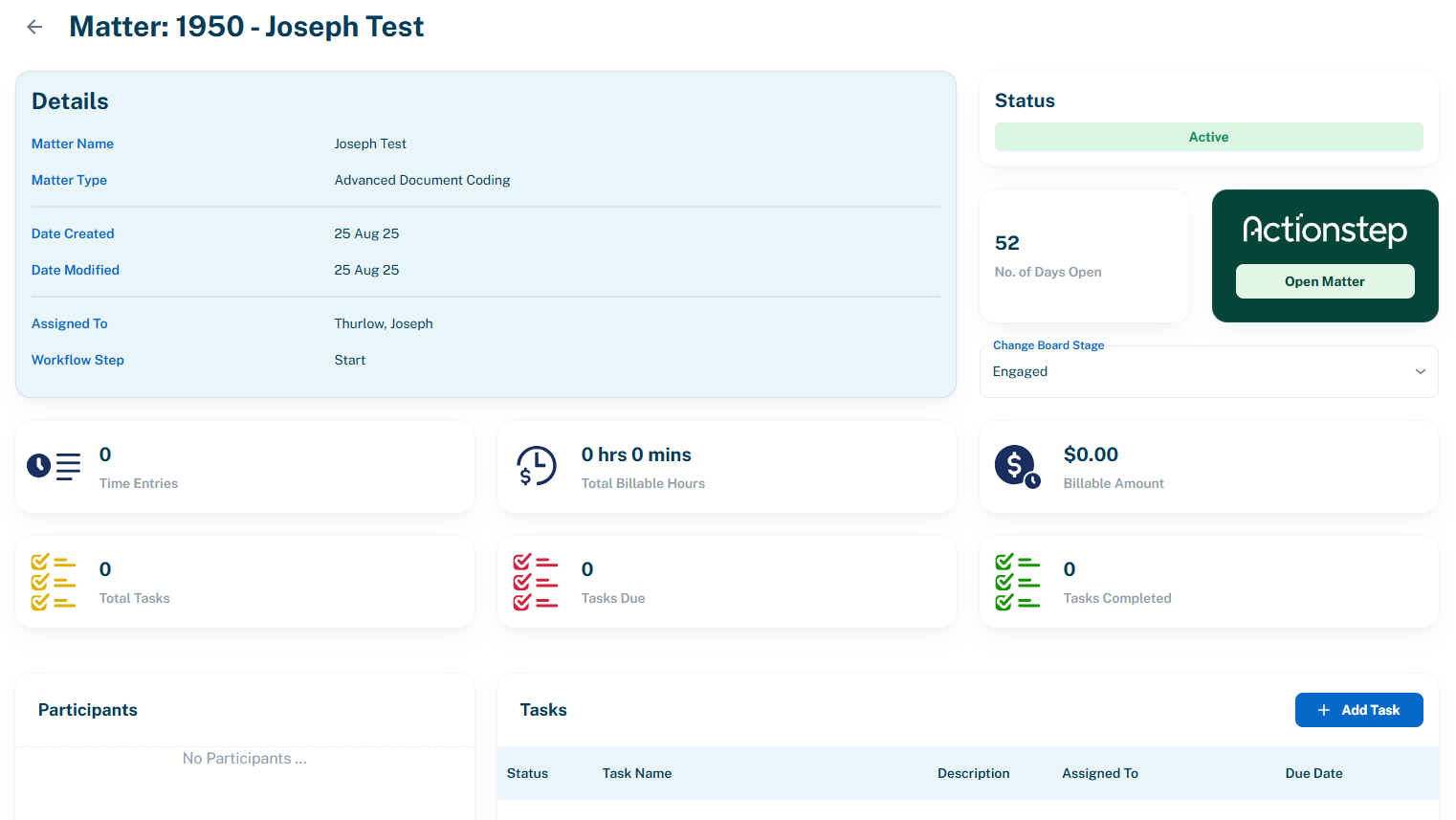Select the No. of Days Open card
The image size is (1456, 820).
(x=1084, y=255)
